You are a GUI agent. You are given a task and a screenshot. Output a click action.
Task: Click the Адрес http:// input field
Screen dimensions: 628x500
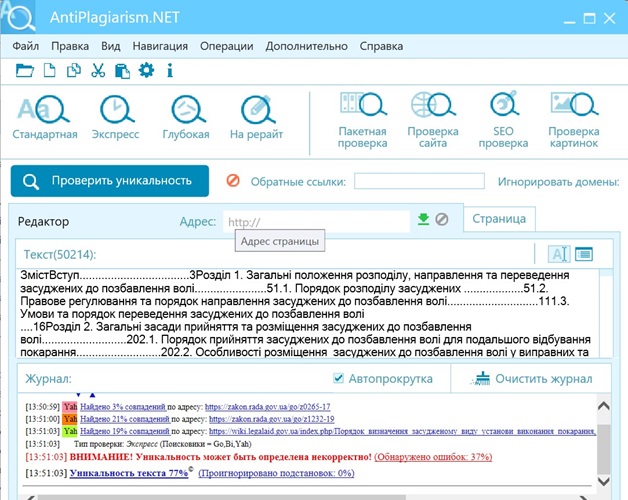pyautogui.click(x=316, y=222)
